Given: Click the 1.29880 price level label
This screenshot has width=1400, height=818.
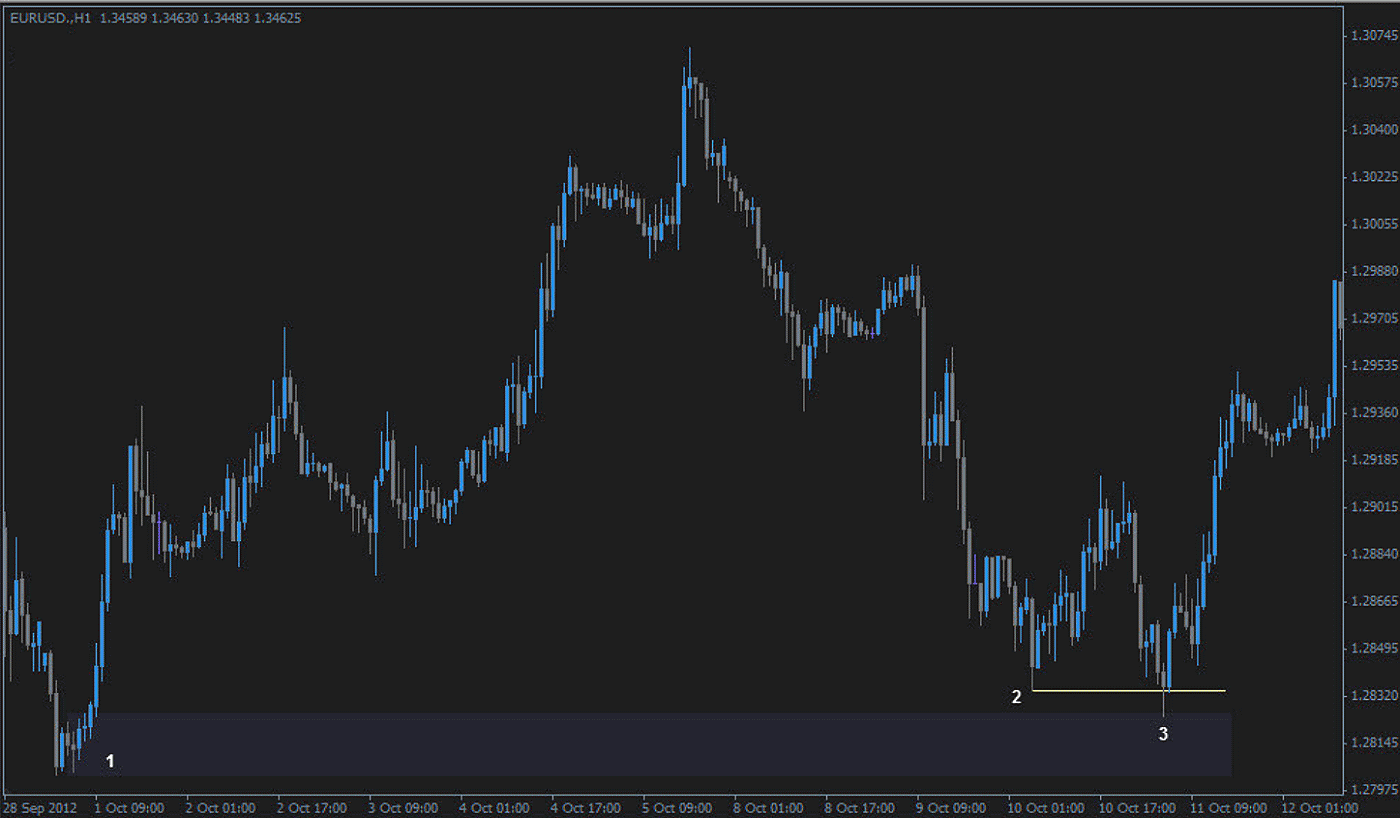Looking at the screenshot, I should 1373,269.
